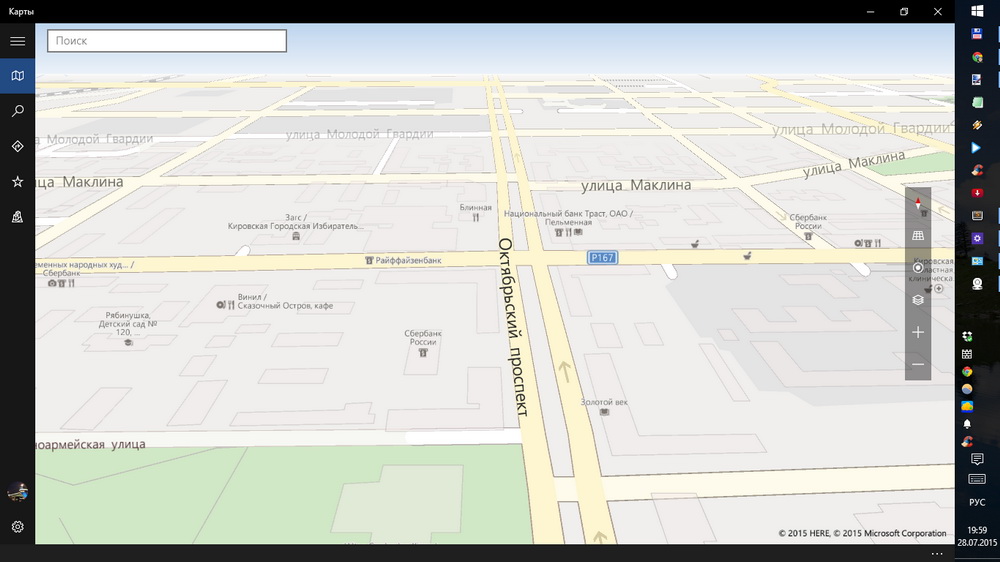Open the Search pane from the sidebar
Image resolution: width=1000 pixels, height=562 pixels.
point(17,111)
